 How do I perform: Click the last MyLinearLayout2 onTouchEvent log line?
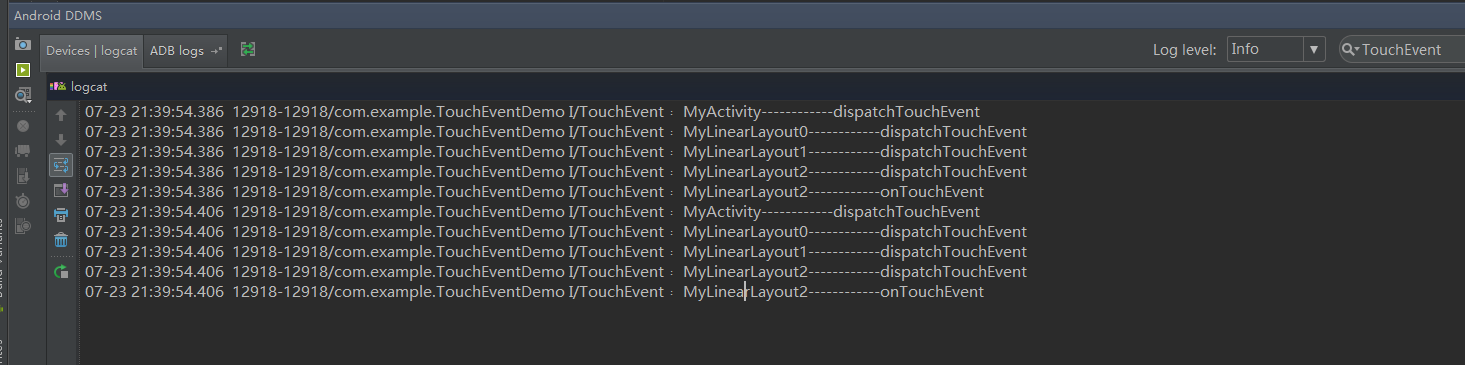[534, 292]
